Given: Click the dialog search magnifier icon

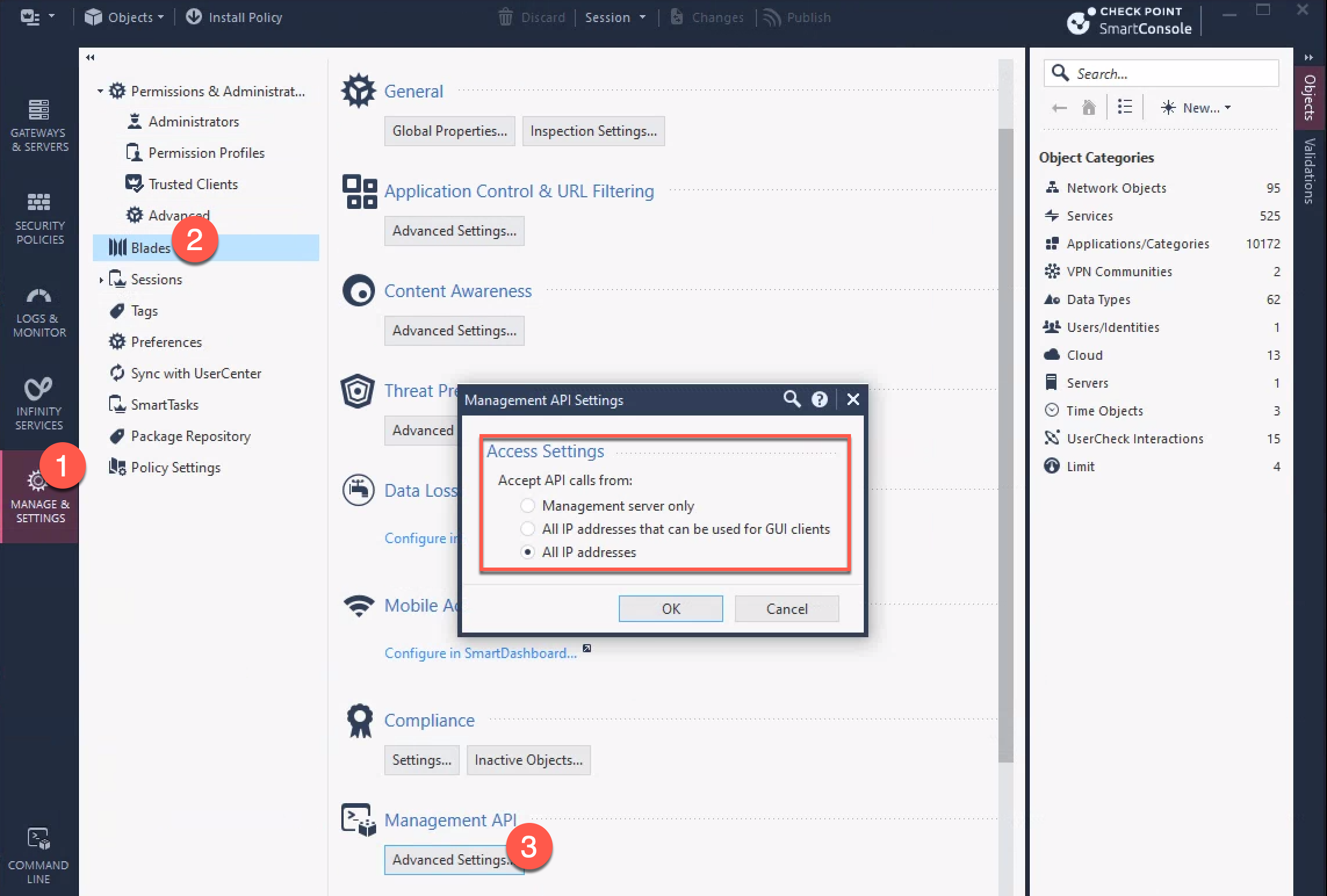Looking at the screenshot, I should click(x=792, y=399).
